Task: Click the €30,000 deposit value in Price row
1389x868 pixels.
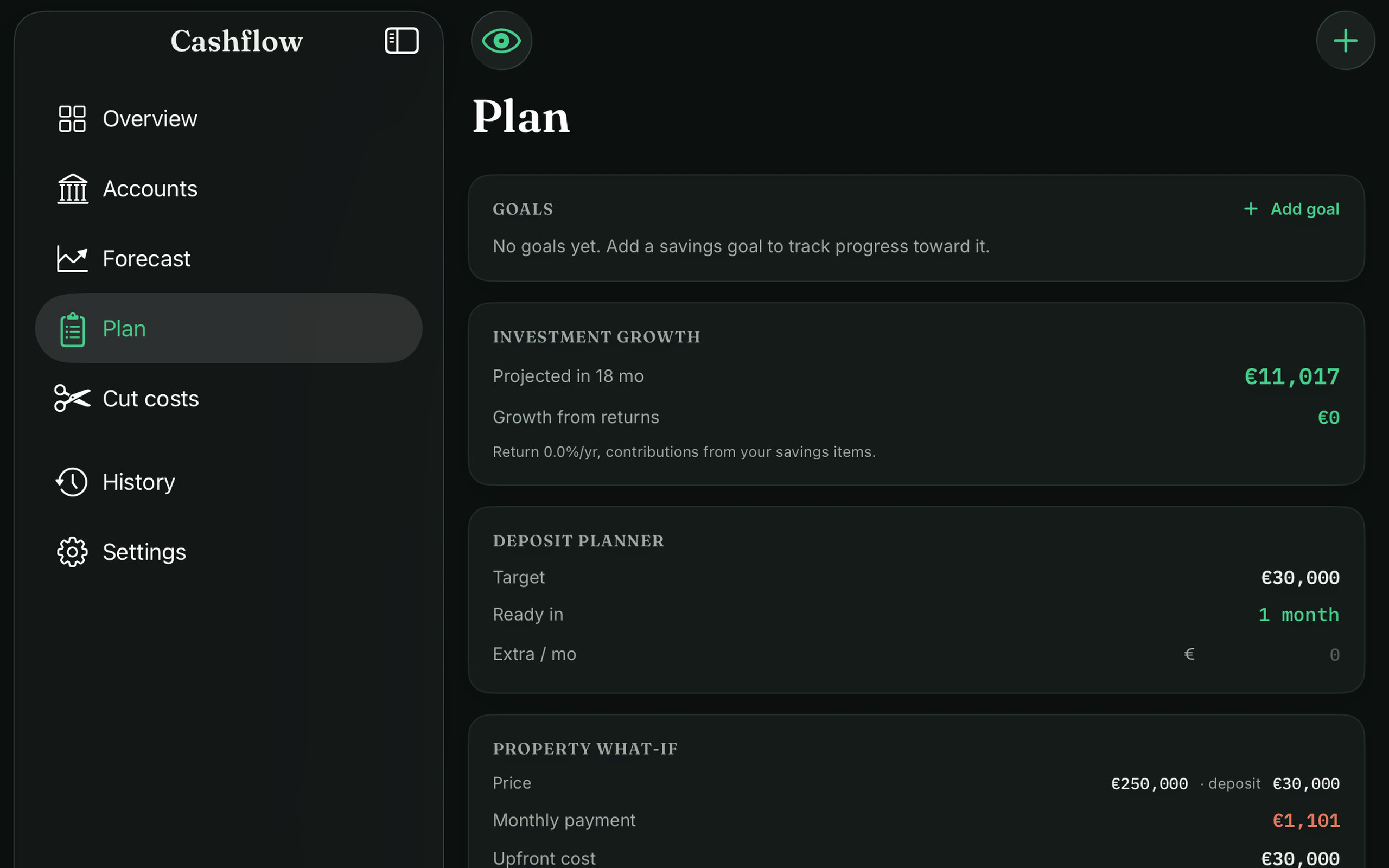Action: click(1306, 784)
